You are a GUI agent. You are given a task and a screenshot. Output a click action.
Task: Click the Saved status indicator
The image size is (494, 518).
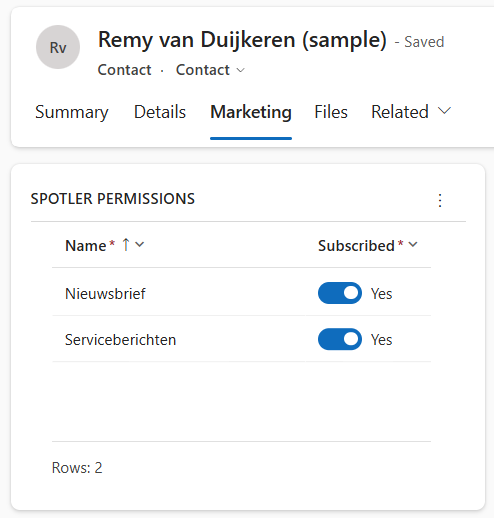[424, 42]
